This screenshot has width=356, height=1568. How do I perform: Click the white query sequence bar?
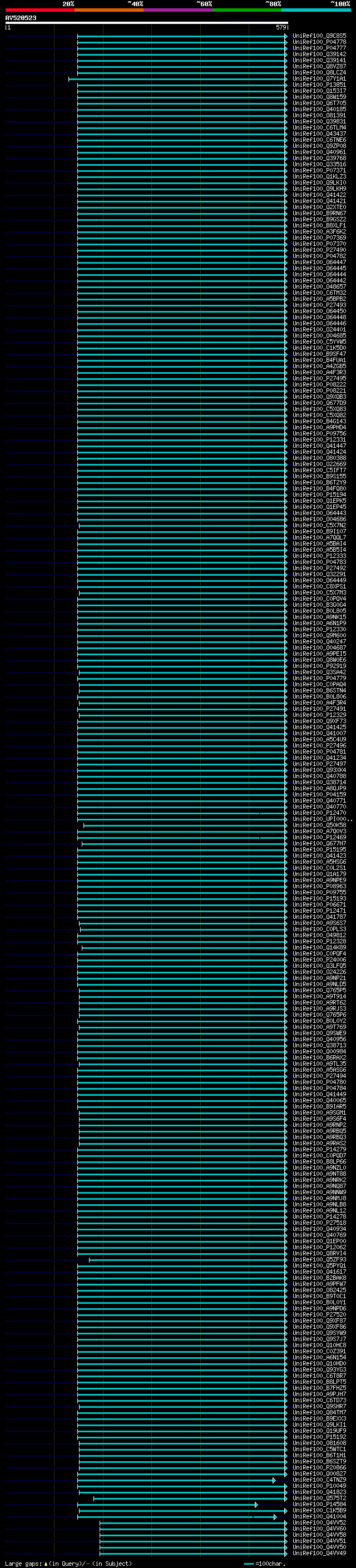point(147,22)
